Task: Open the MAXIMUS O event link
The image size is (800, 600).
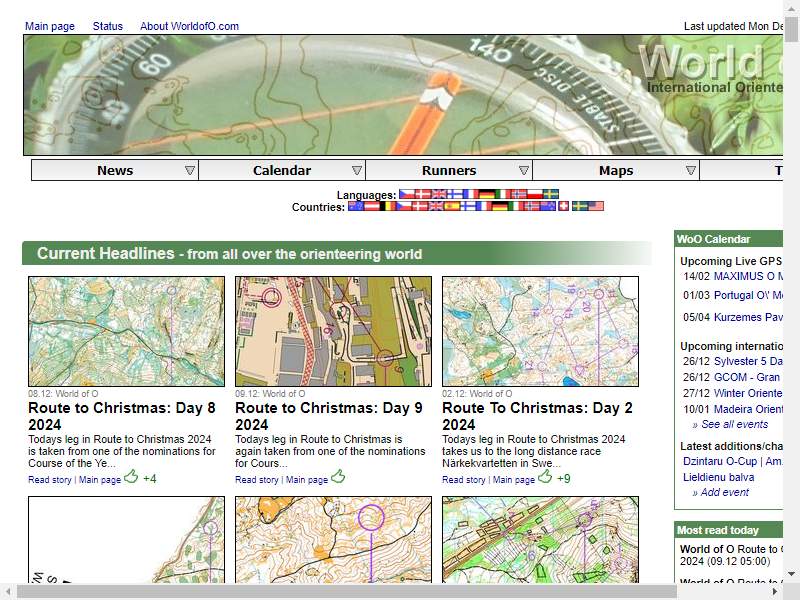Action: point(748,276)
